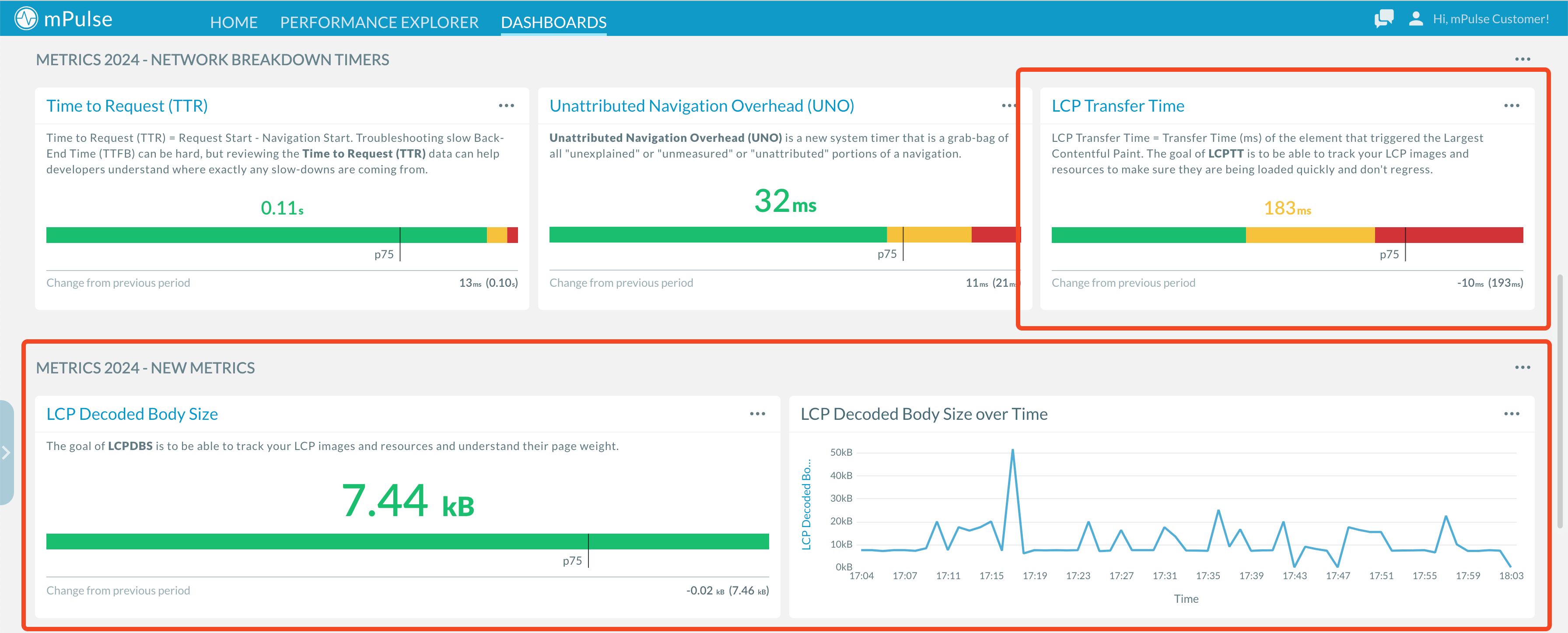Open the user profile icon
This screenshot has height=633, width=1568.
pos(1416,18)
